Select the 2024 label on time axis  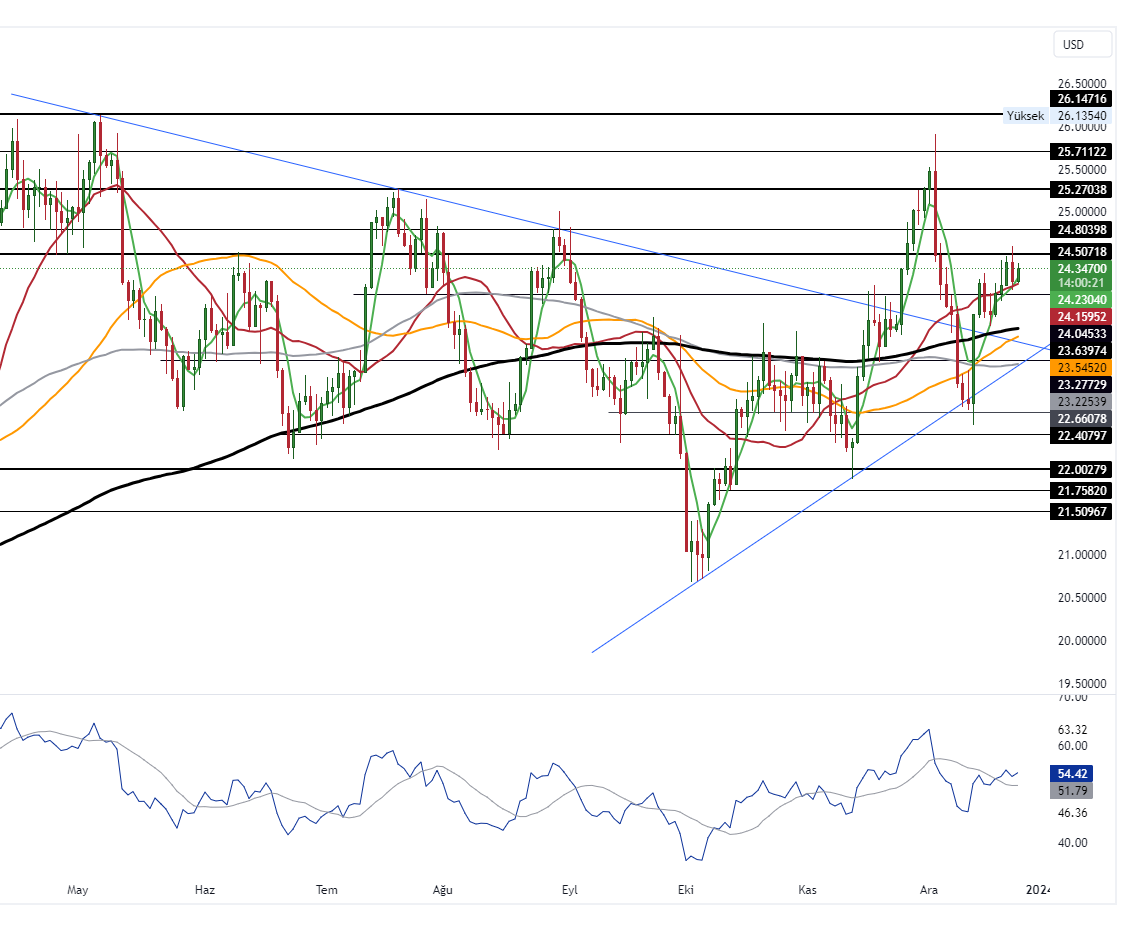1038,890
